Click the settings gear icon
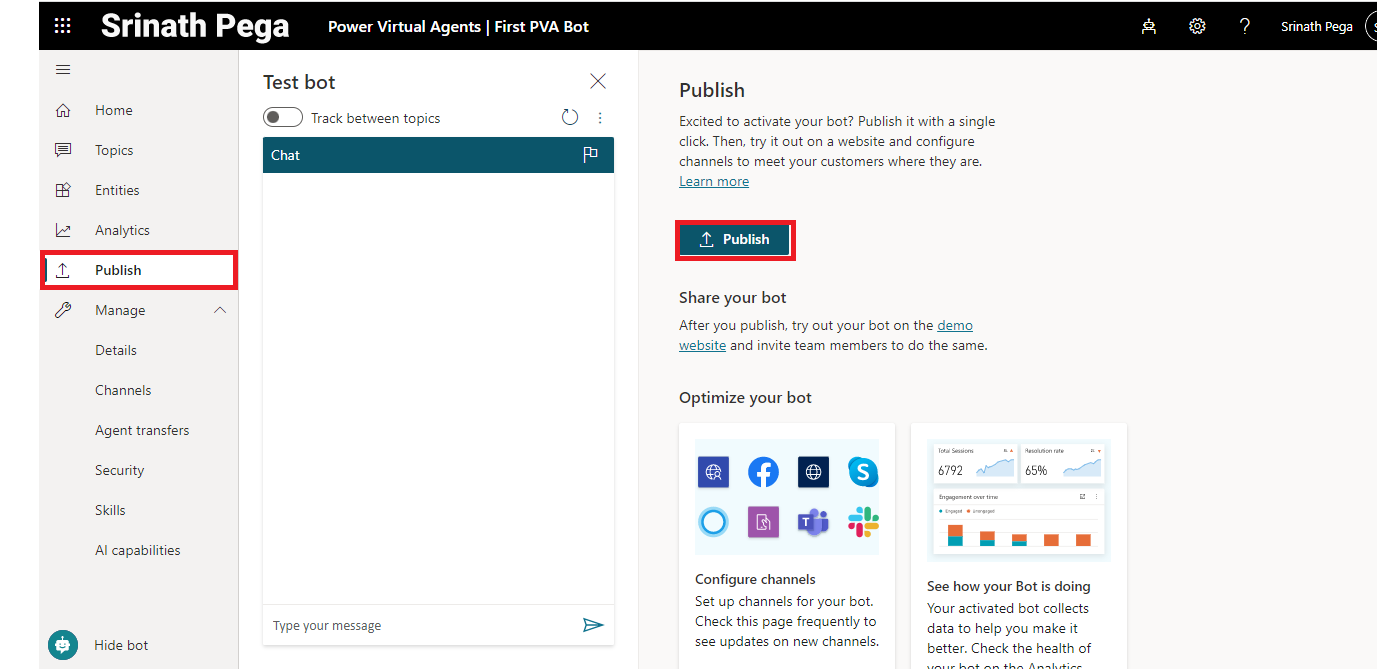 pos(1197,27)
